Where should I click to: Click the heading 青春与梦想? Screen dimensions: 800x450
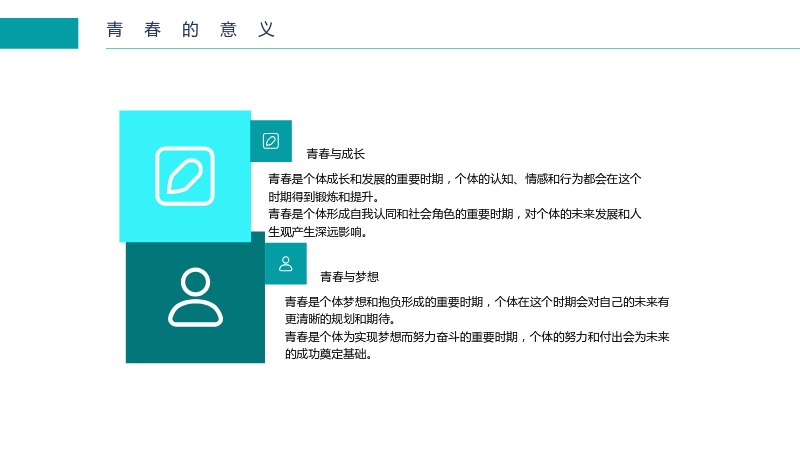click(x=349, y=277)
